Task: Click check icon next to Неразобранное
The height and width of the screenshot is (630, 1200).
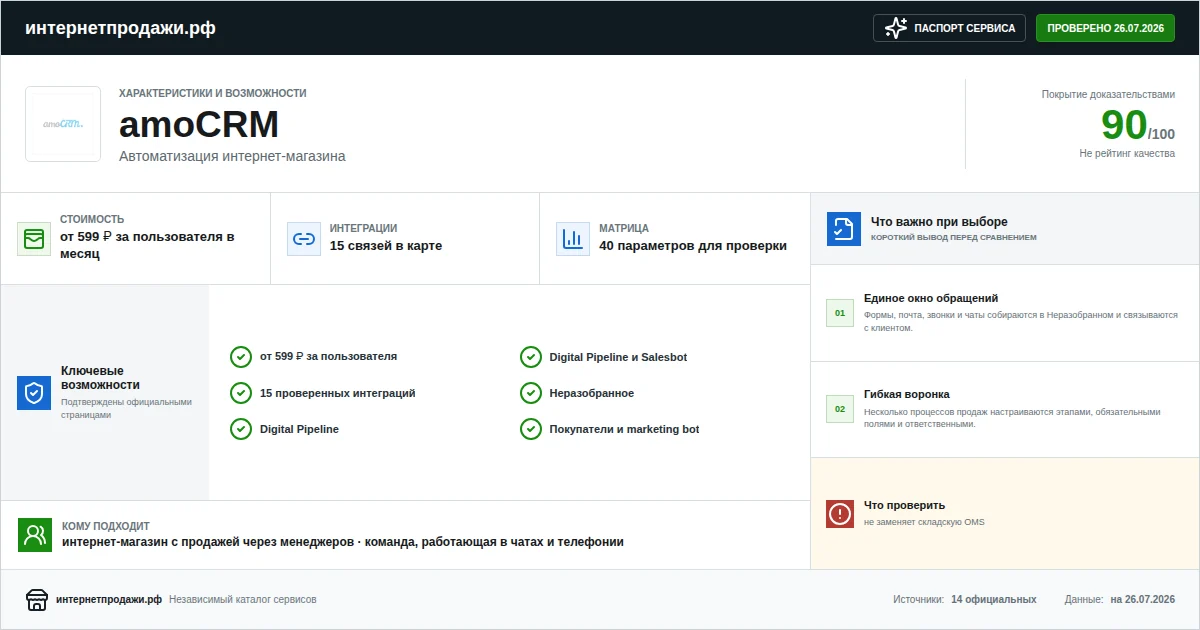Action: click(x=531, y=393)
